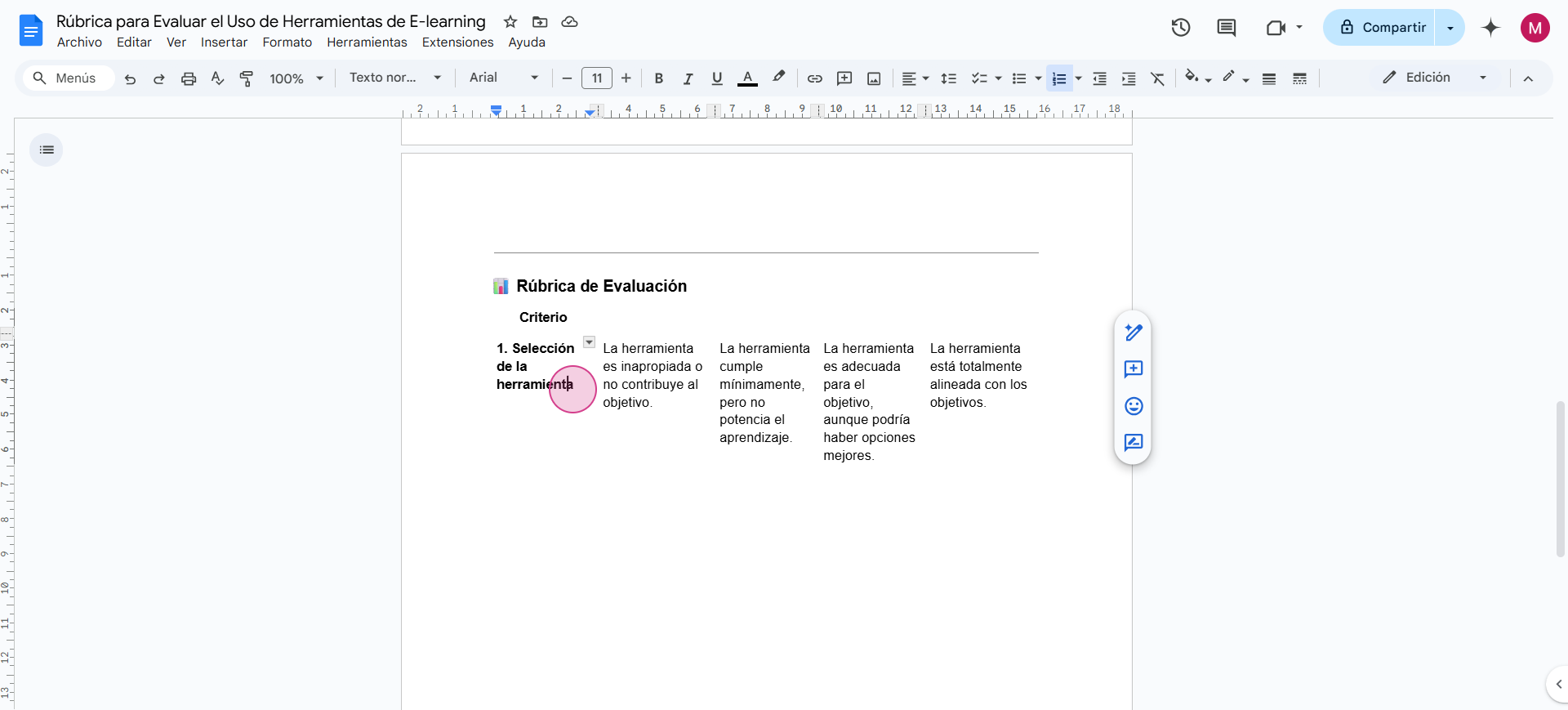Star this document
1568x710 pixels.
click(510, 22)
